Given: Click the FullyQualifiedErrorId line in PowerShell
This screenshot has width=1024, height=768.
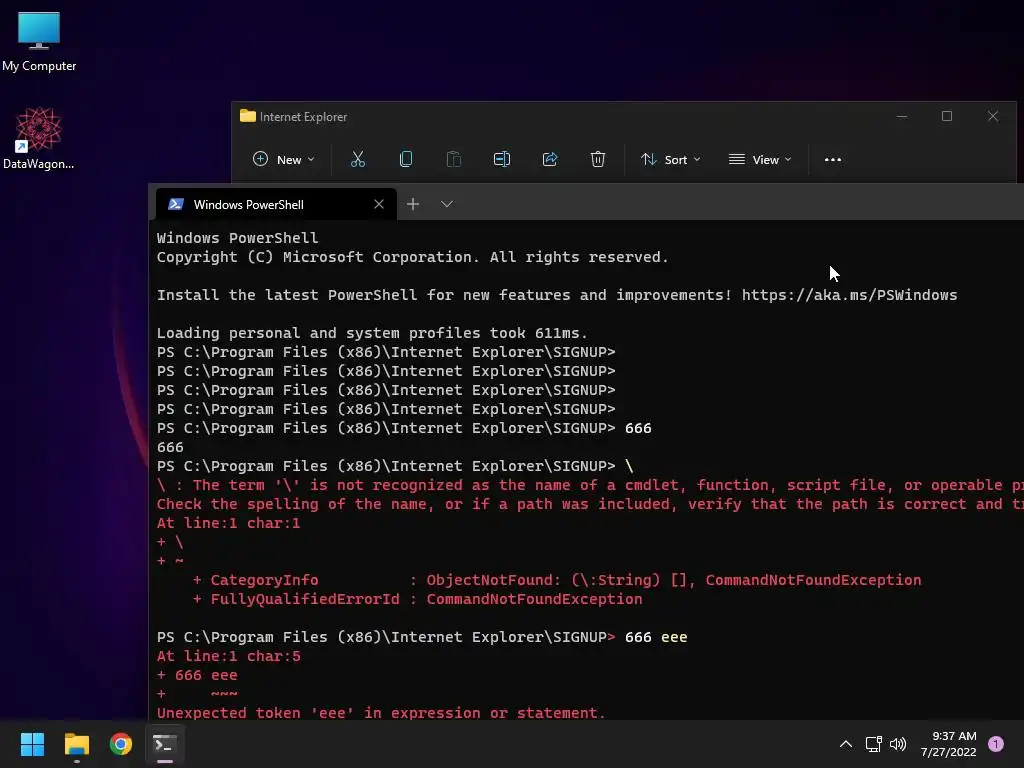Looking at the screenshot, I should coord(418,599).
